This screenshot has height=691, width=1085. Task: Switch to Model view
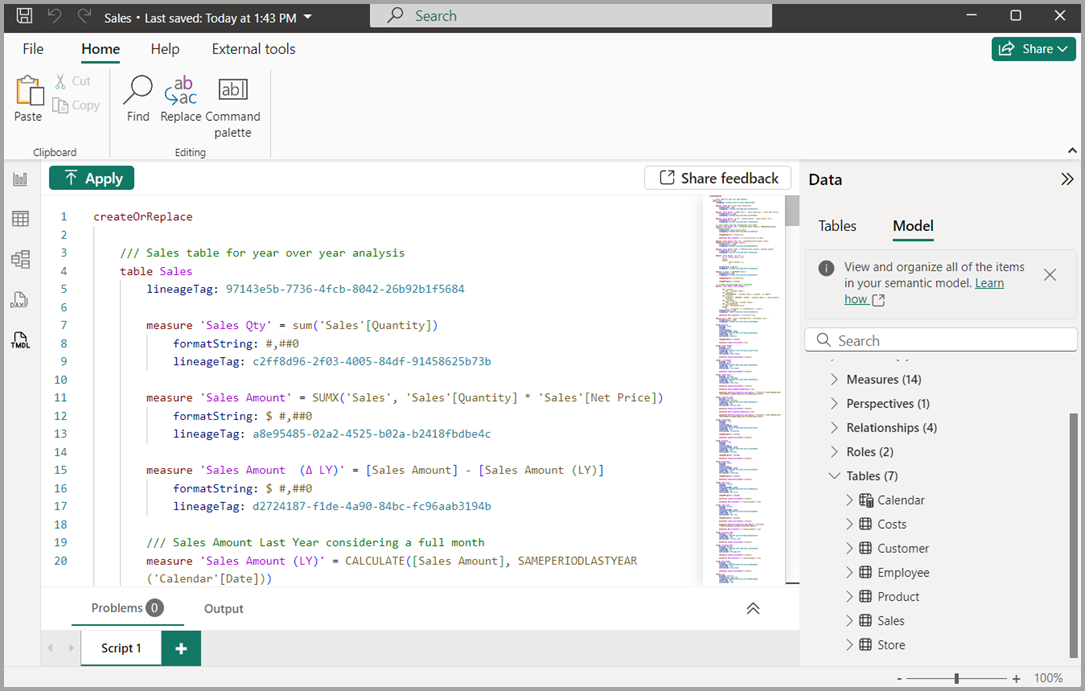click(x=21, y=259)
